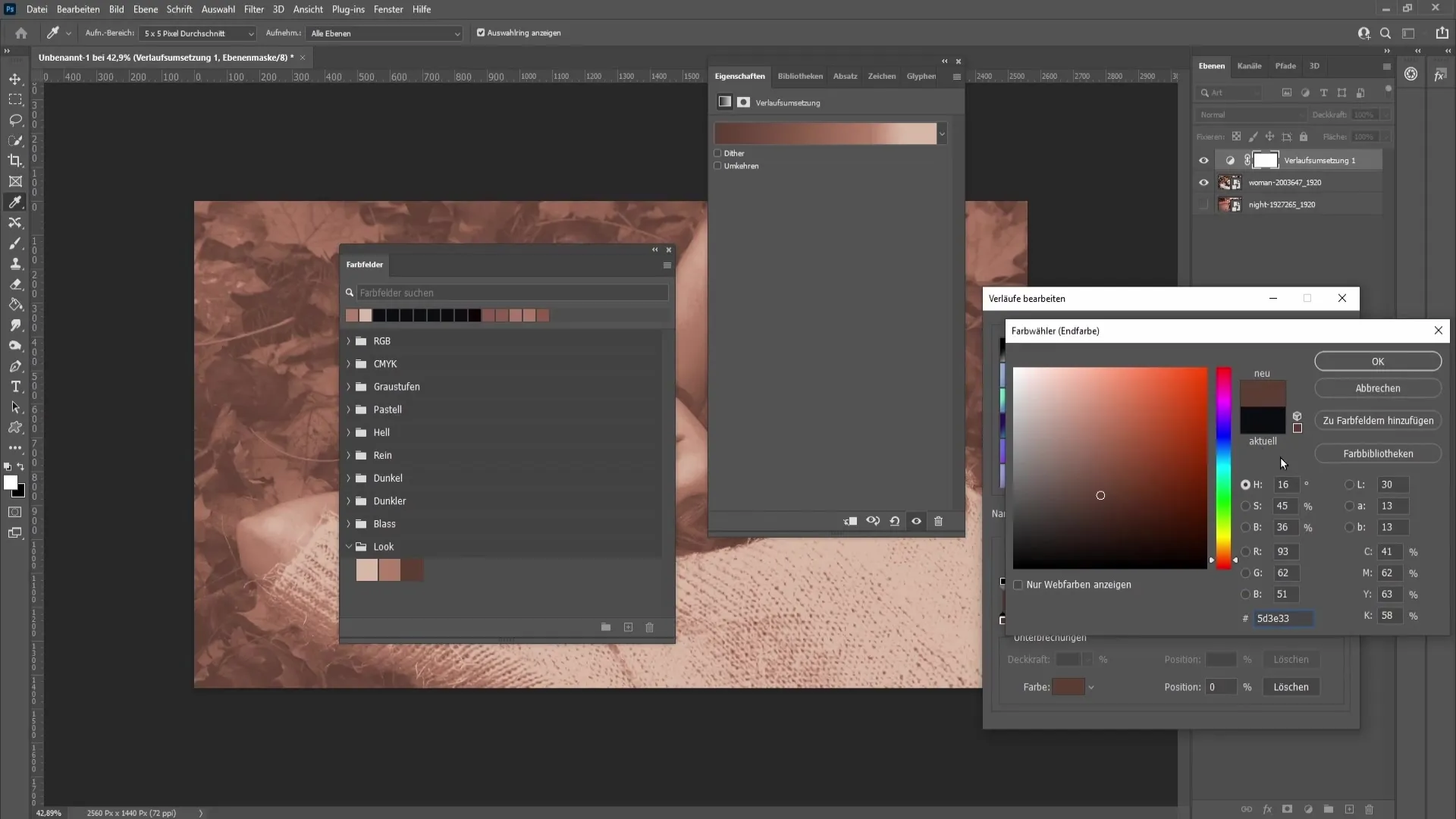Expand the Graustufen swatch folder
This screenshot has width=1456, height=819.
coord(349,387)
